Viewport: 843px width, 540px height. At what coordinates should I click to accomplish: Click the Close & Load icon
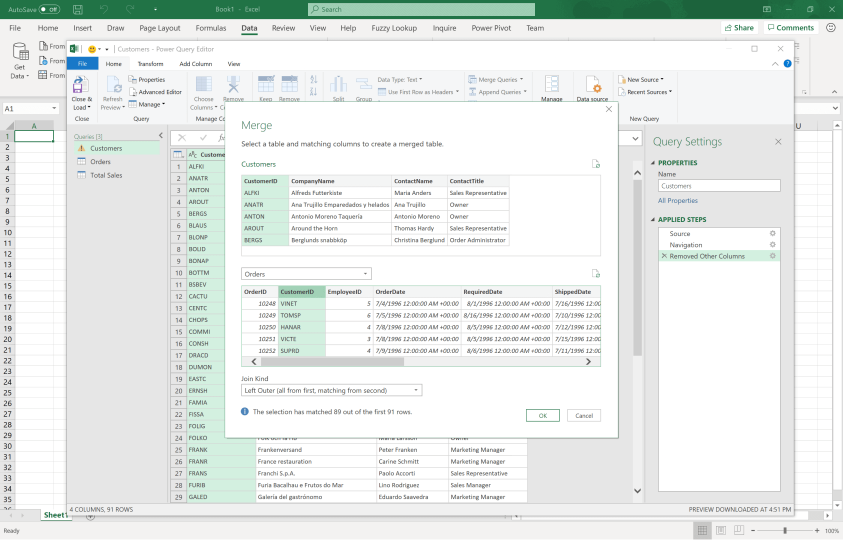click(x=81, y=85)
